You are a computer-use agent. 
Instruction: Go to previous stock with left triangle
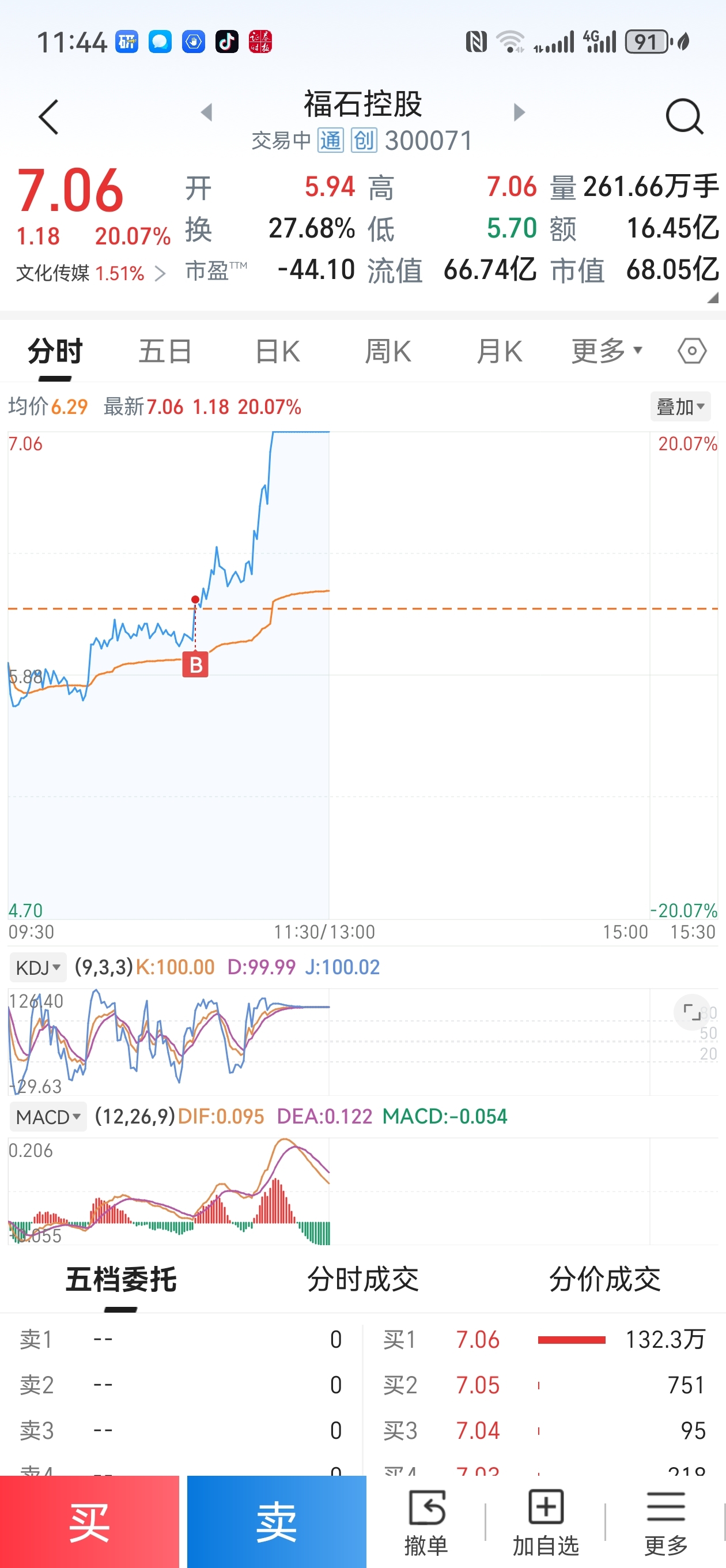coord(207,112)
